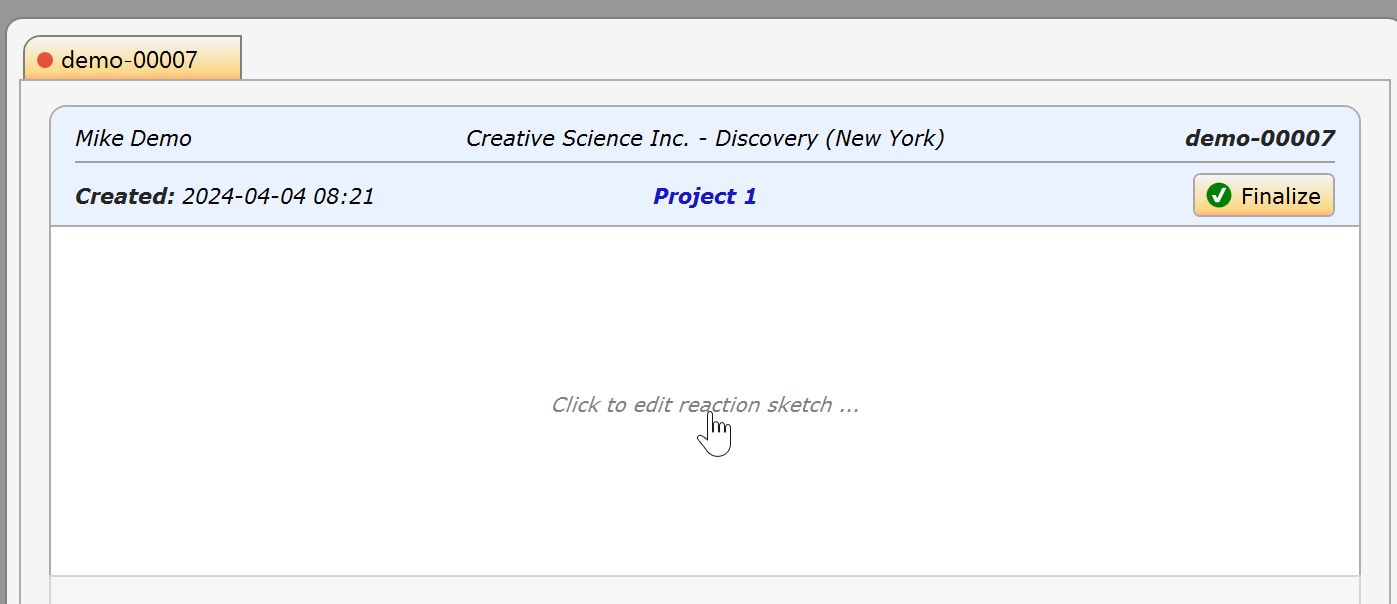Open the Project 1 link
Image resolution: width=1397 pixels, height=604 pixels.
click(x=705, y=196)
